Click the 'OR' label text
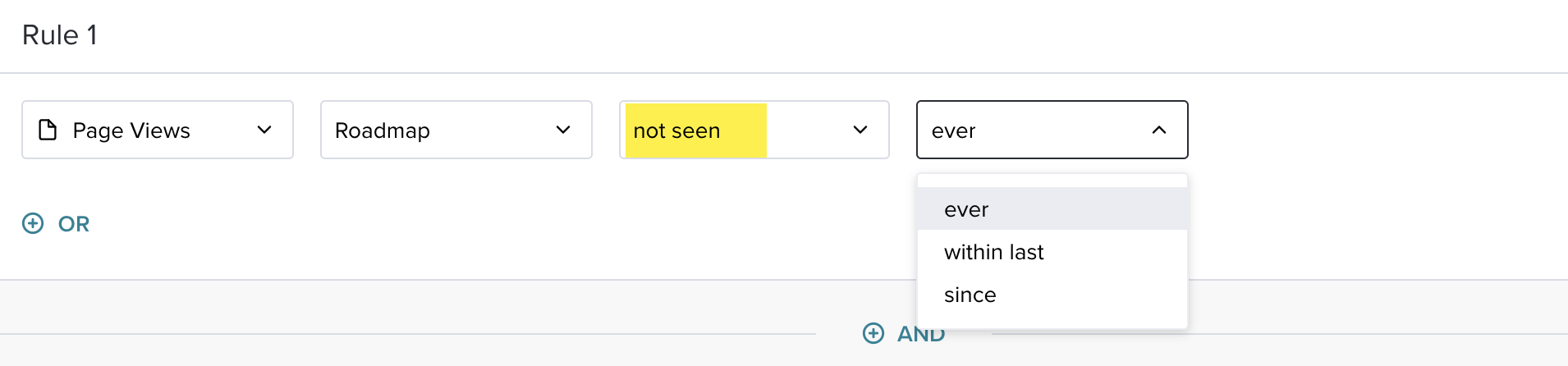The width and height of the screenshot is (1568, 366). point(74,224)
